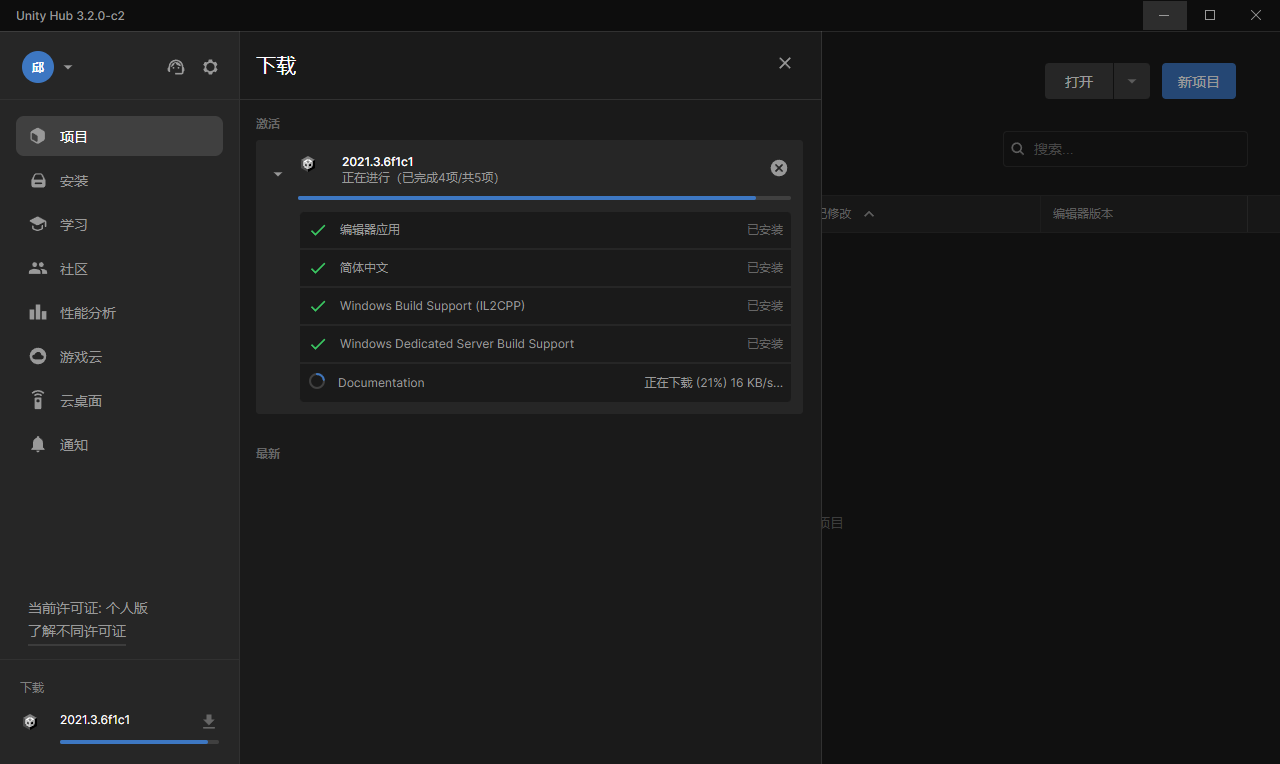The height and width of the screenshot is (764, 1280).
Task: Open preferences gear icon
Action: point(210,67)
